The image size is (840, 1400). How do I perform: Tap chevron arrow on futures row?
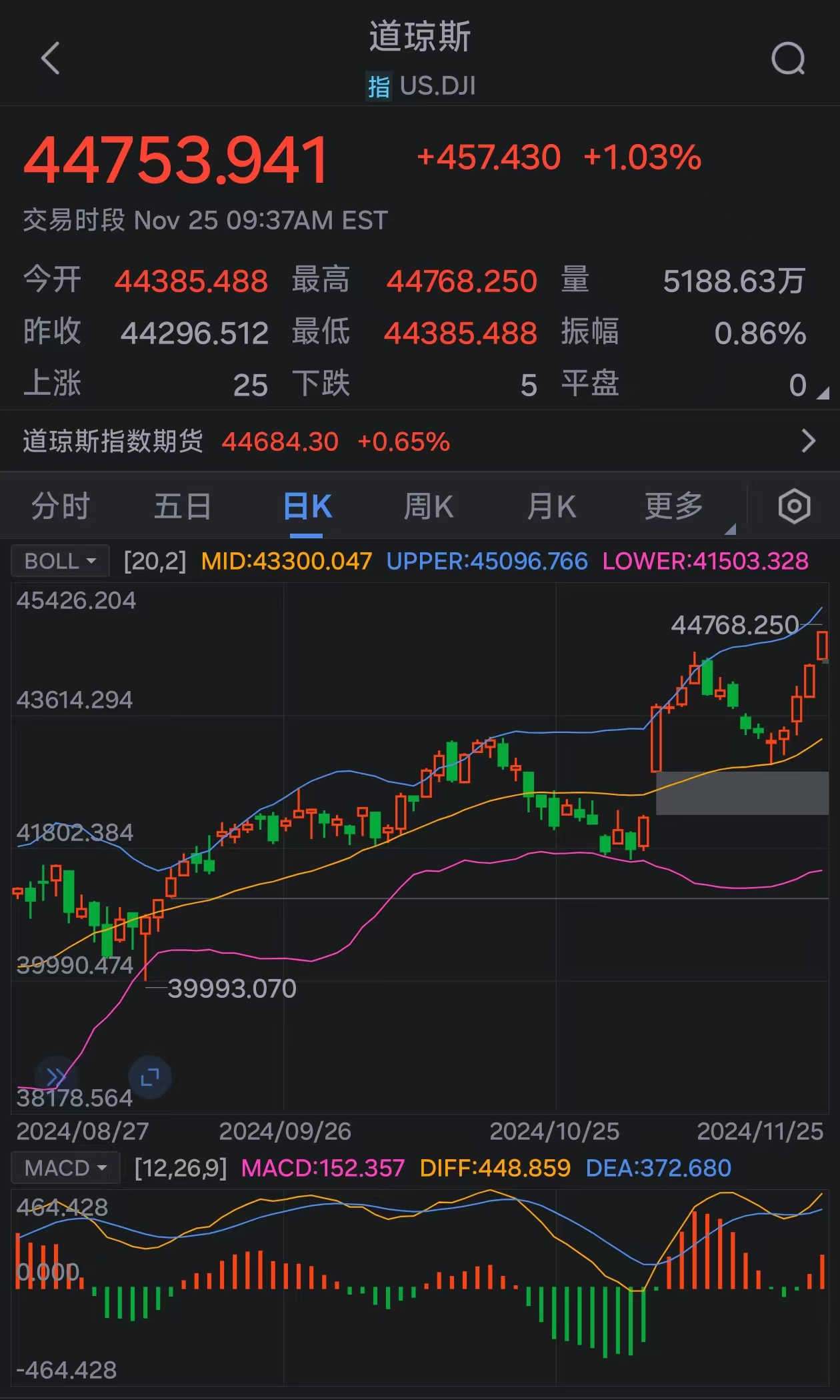point(808,441)
